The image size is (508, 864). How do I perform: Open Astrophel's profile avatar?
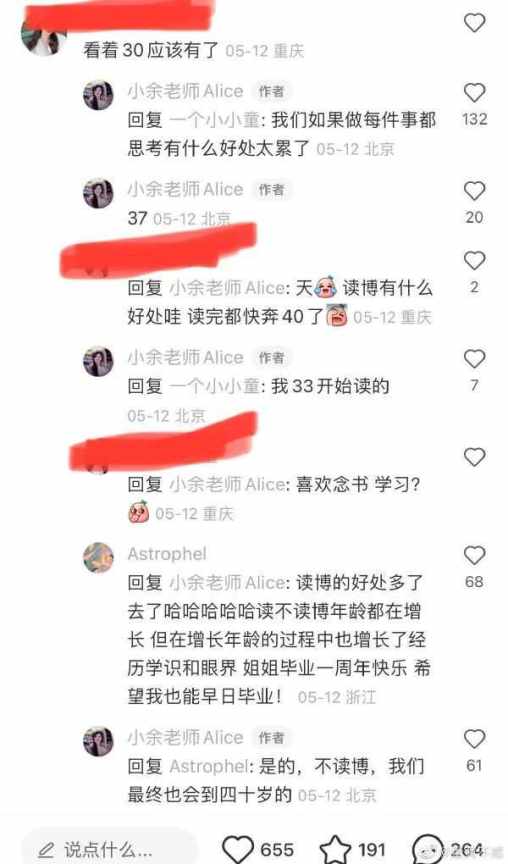[98, 557]
